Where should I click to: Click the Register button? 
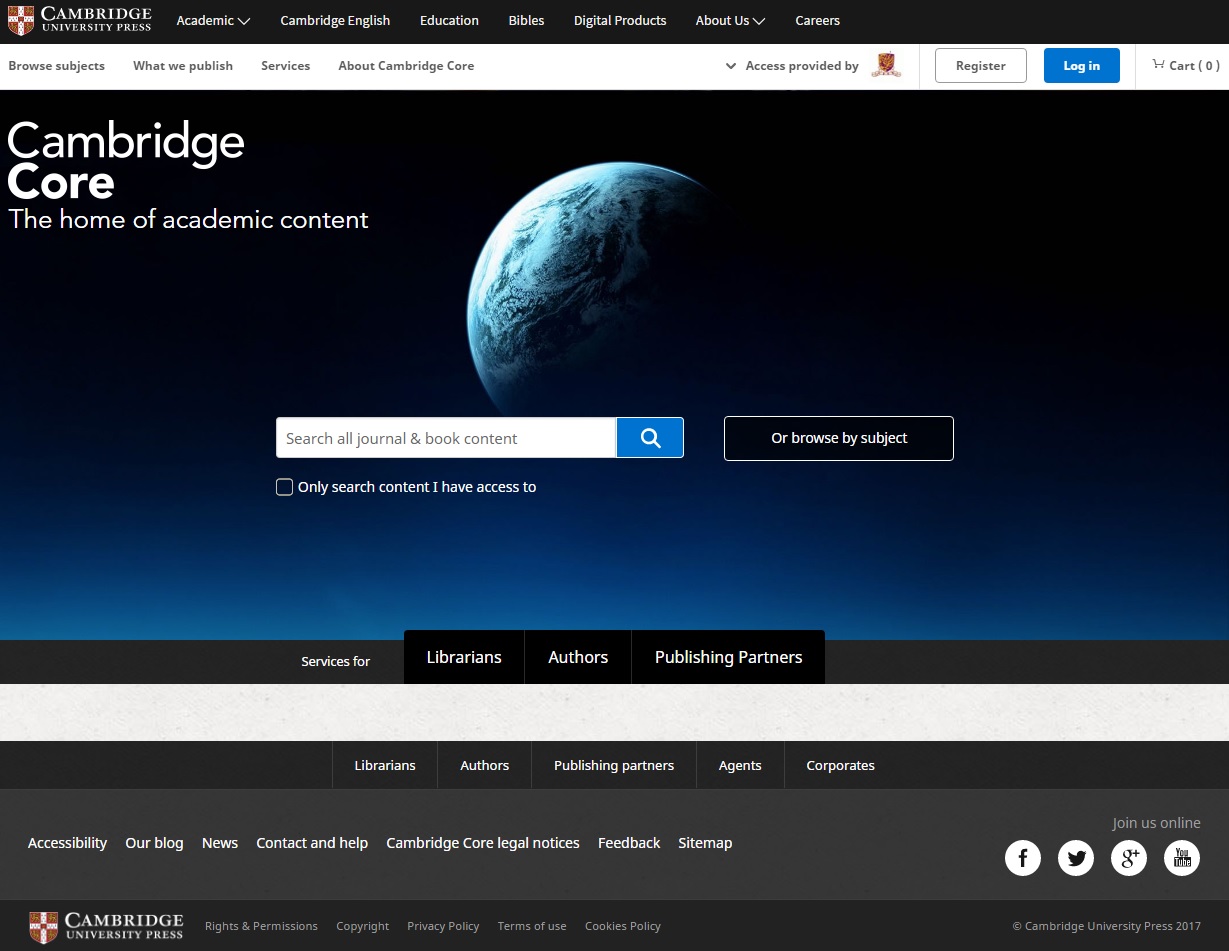(x=980, y=65)
